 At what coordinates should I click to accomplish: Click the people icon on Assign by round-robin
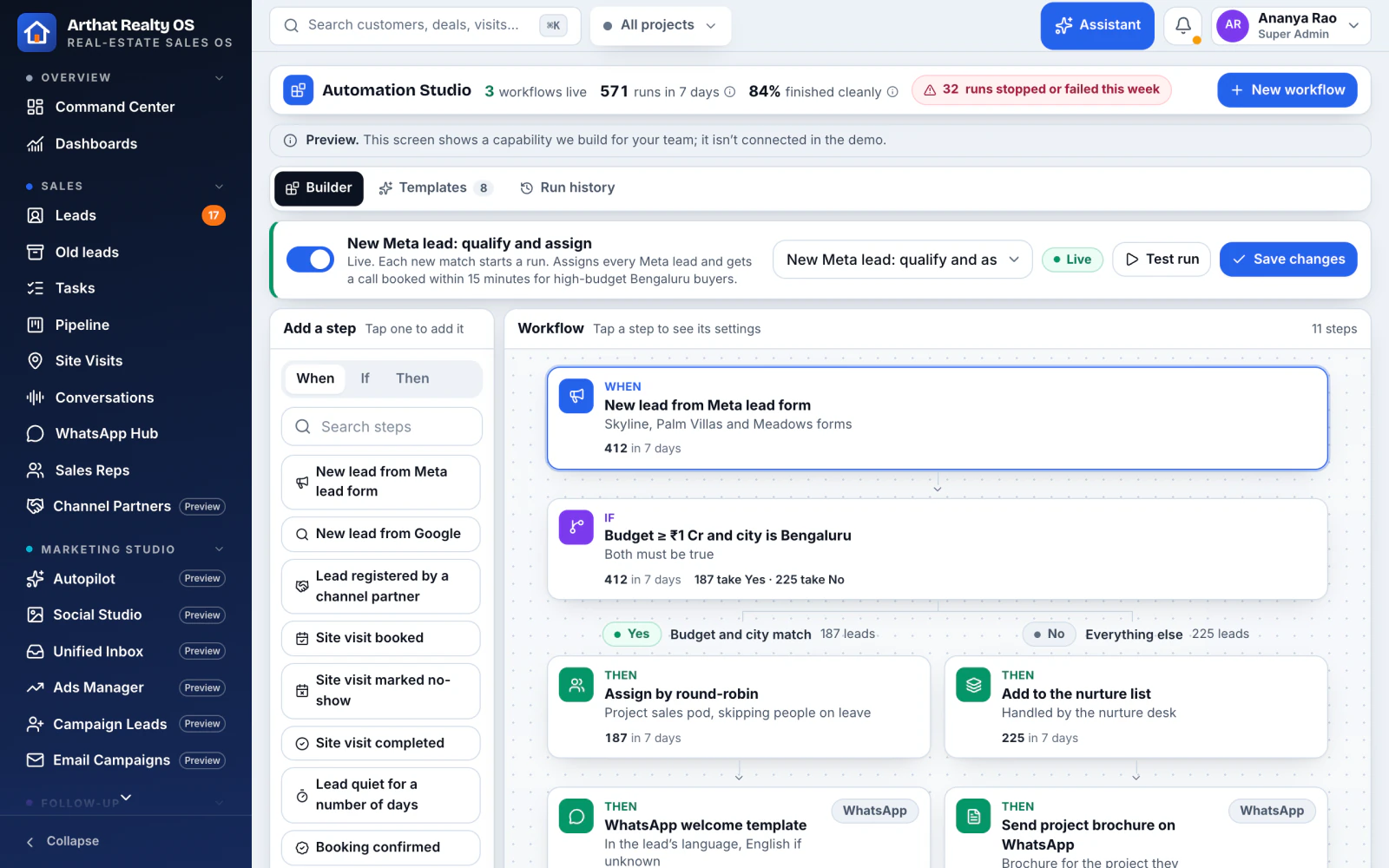576,684
